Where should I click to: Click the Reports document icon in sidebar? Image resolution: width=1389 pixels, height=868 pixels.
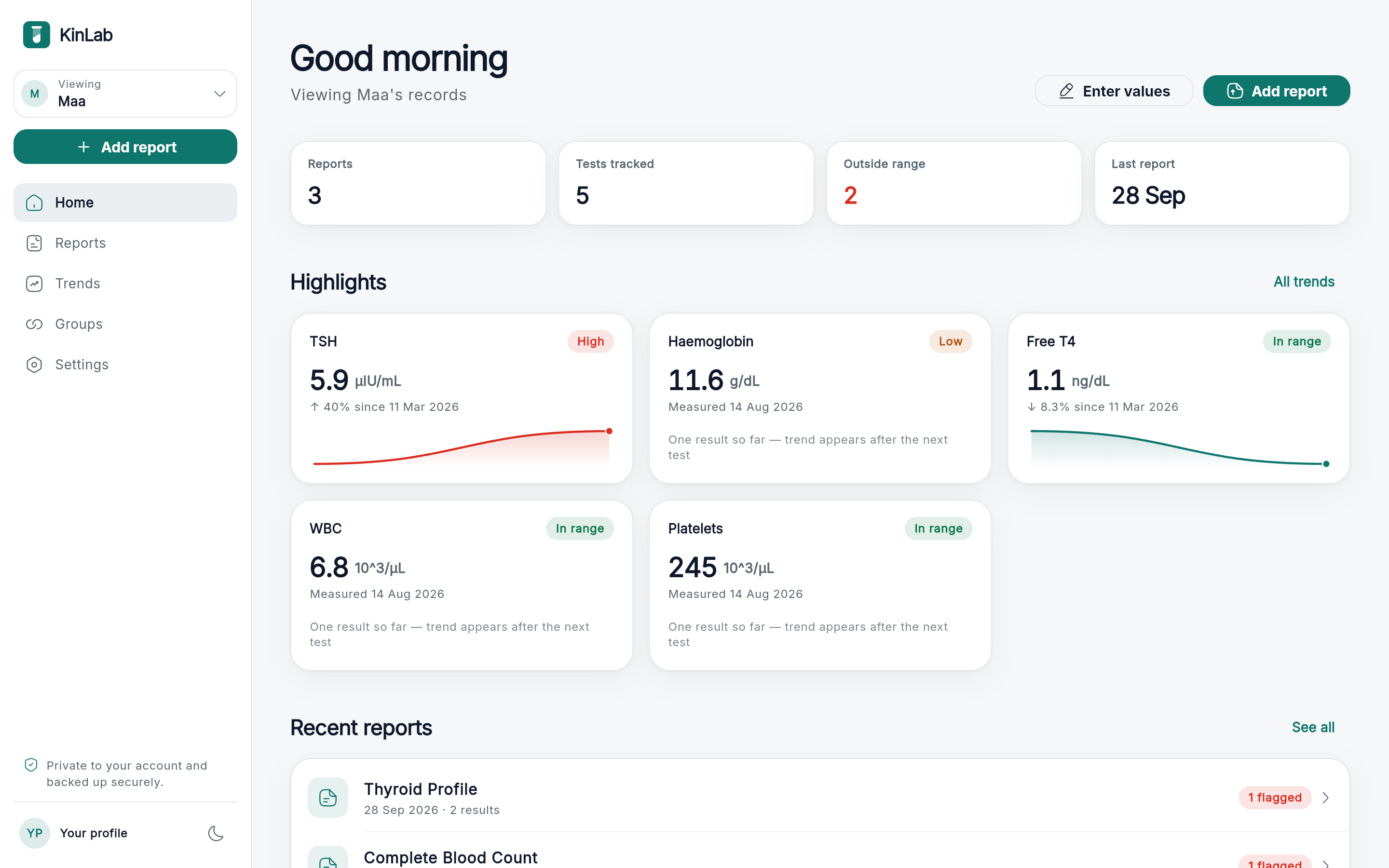coord(34,243)
